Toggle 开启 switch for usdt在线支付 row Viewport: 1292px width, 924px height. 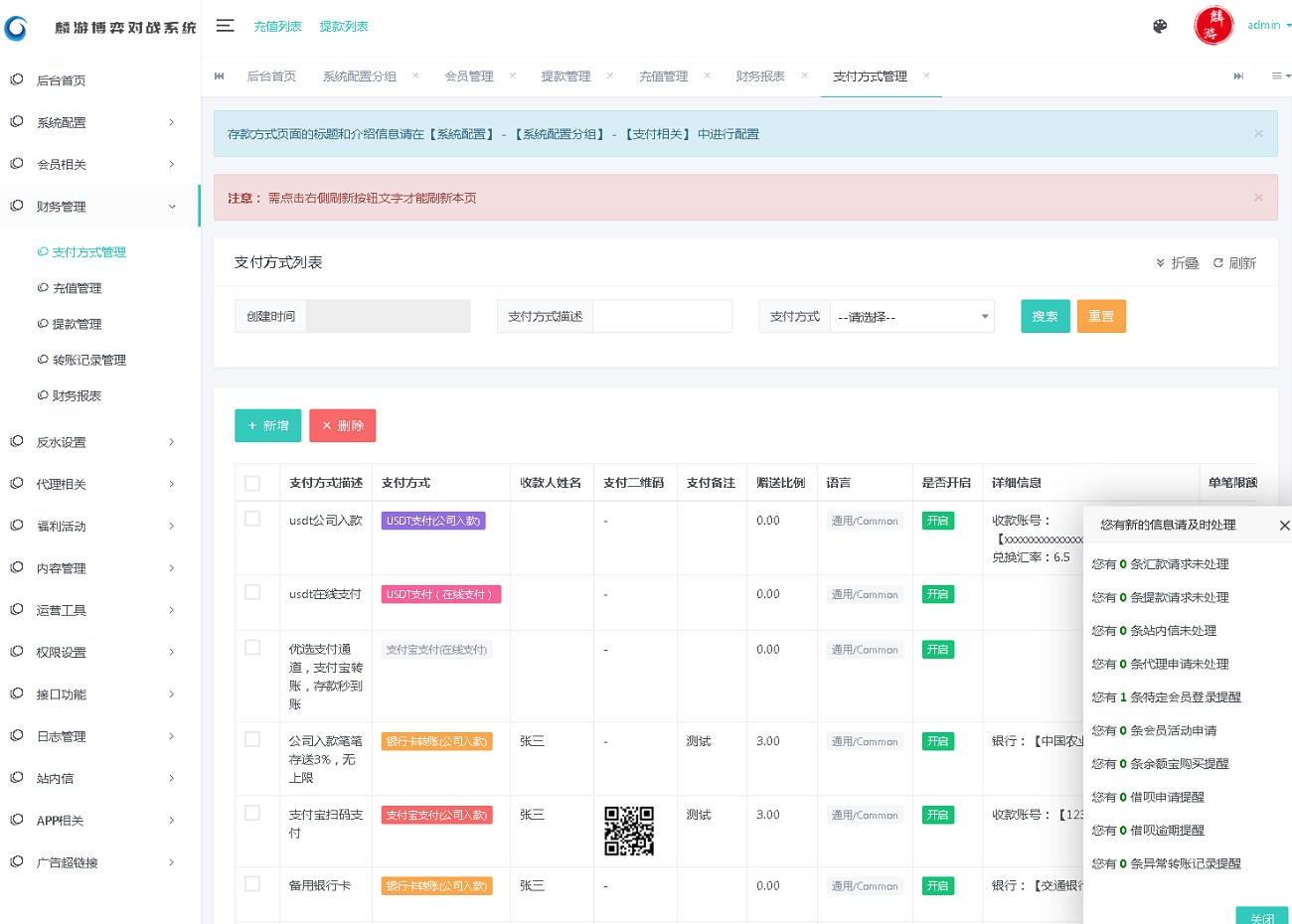coord(936,593)
